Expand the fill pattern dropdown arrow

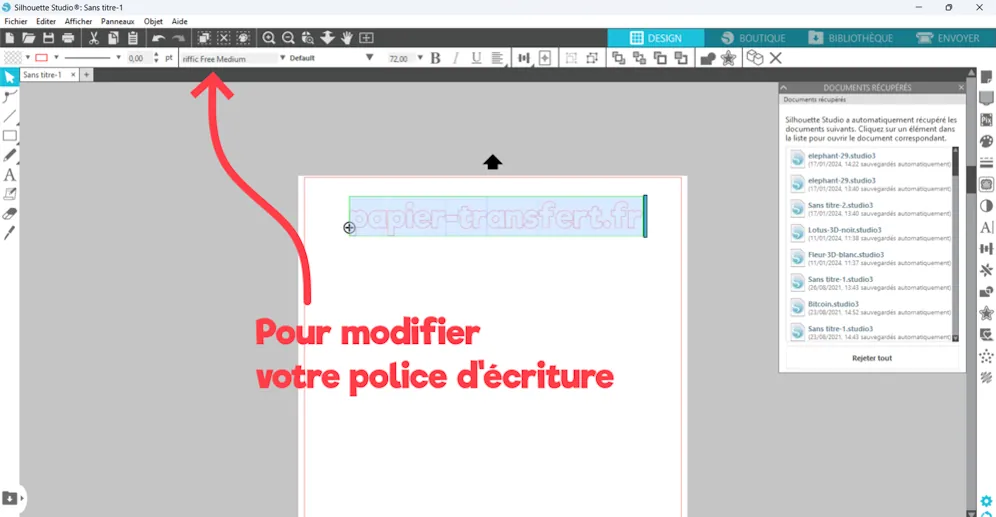pyautogui.click(x=27, y=58)
